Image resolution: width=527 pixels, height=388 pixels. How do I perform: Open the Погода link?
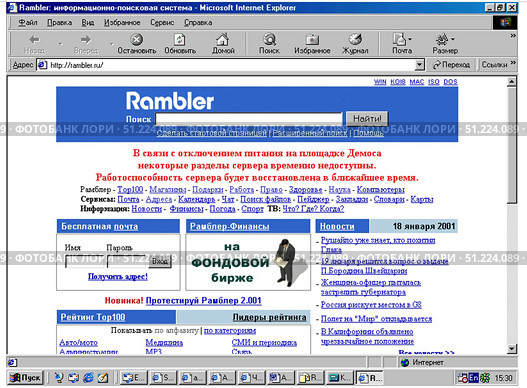(222, 209)
